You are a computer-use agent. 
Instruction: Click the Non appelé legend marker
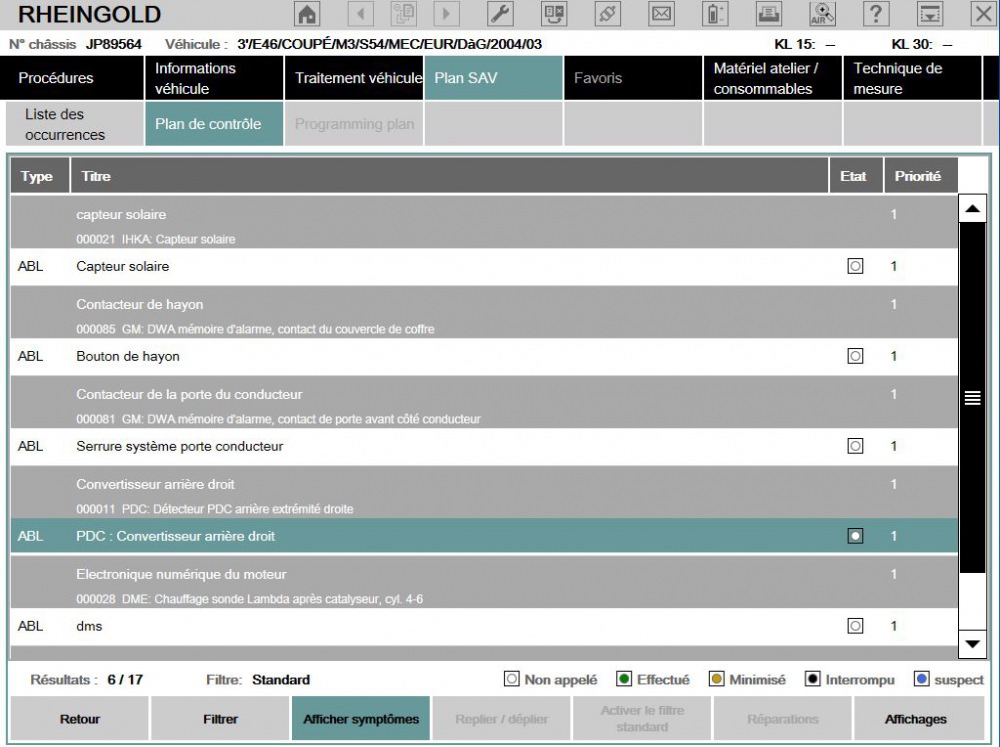pos(511,679)
